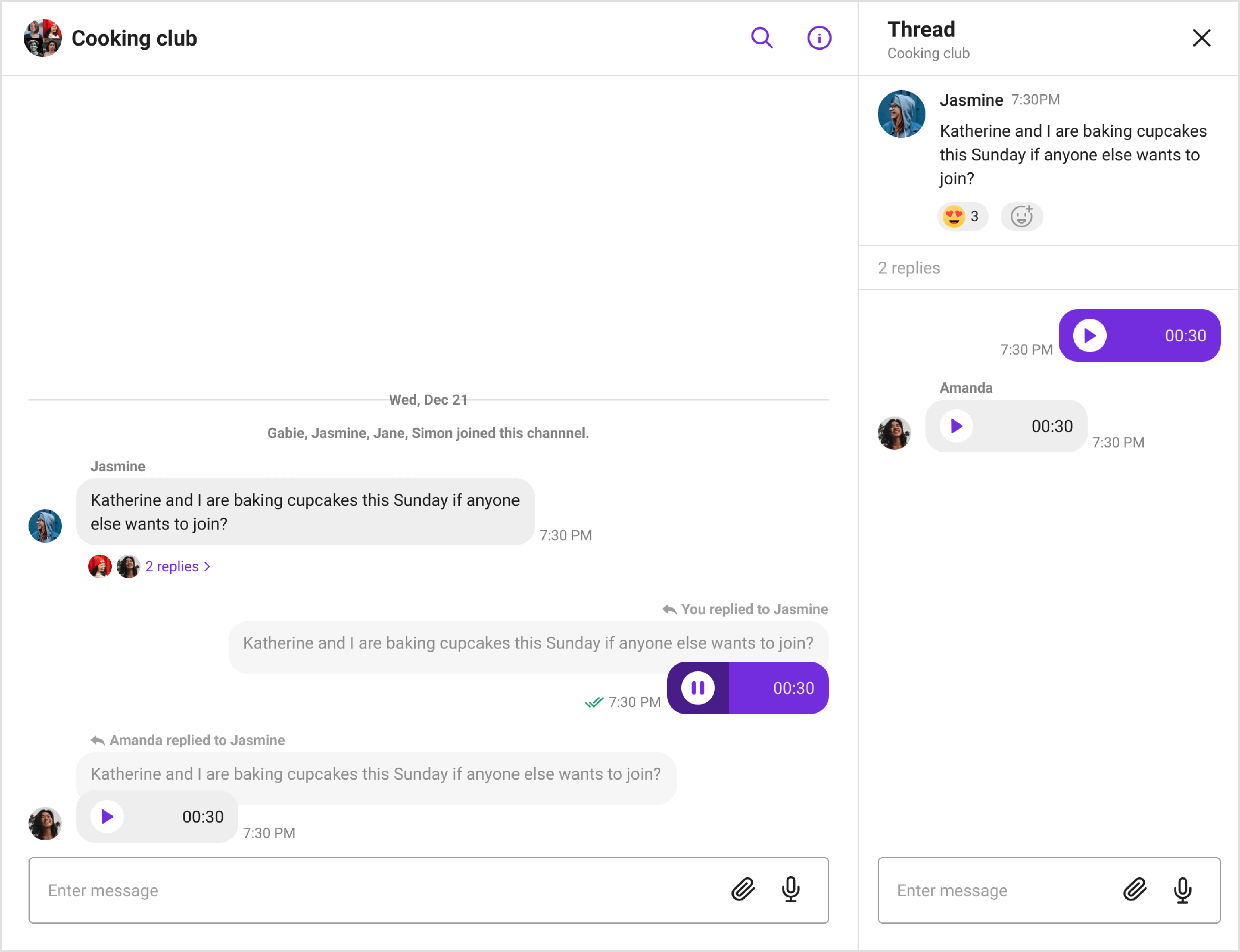Click the thread Enter message field
Viewport: 1240px width, 952px height.
coord(1048,890)
